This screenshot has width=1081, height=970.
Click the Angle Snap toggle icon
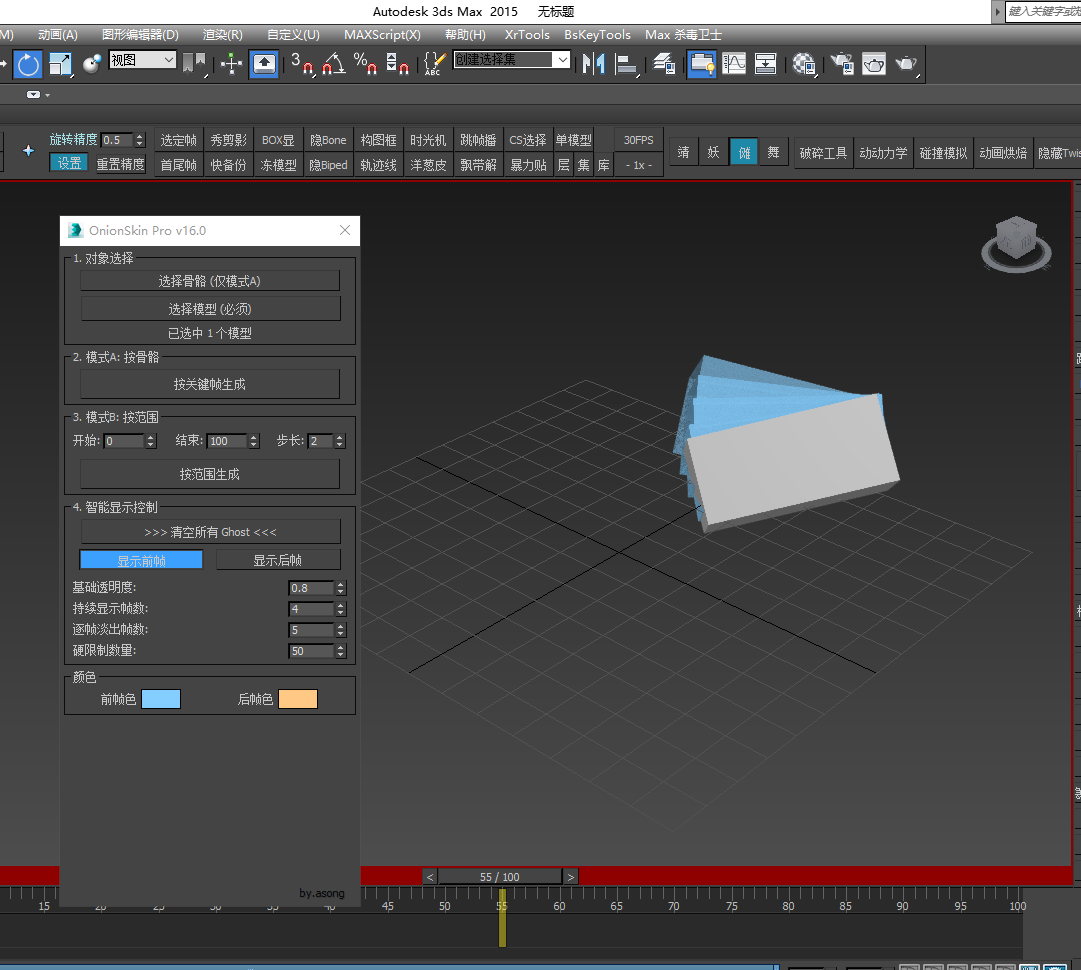[x=333, y=64]
